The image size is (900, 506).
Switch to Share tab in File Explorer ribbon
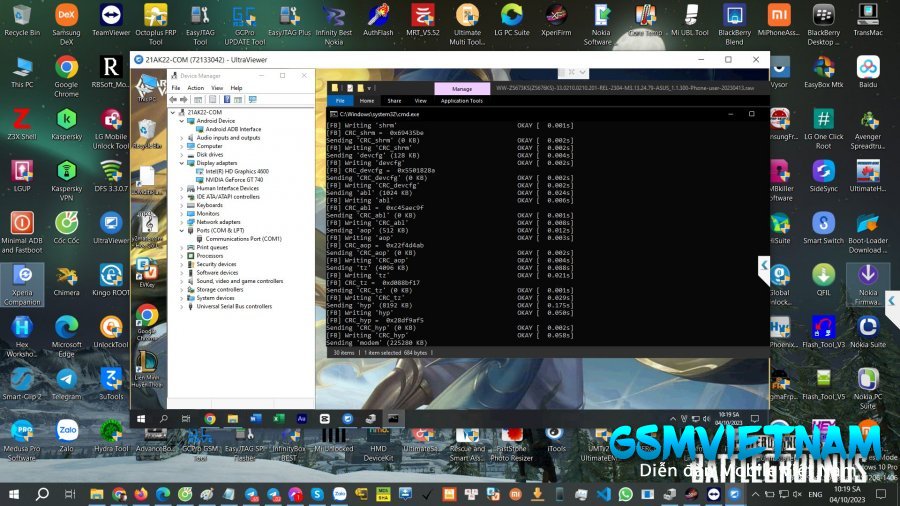(x=394, y=101)
